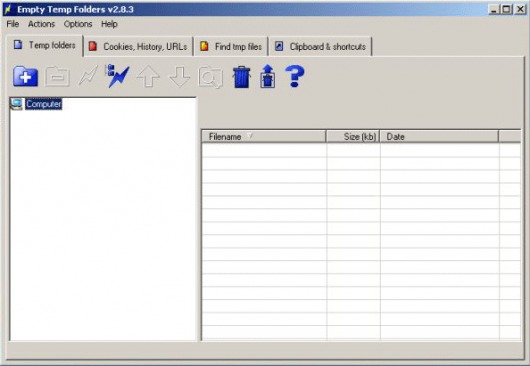
Task: Click the add folder icon with plus
Action: (25, 76)
